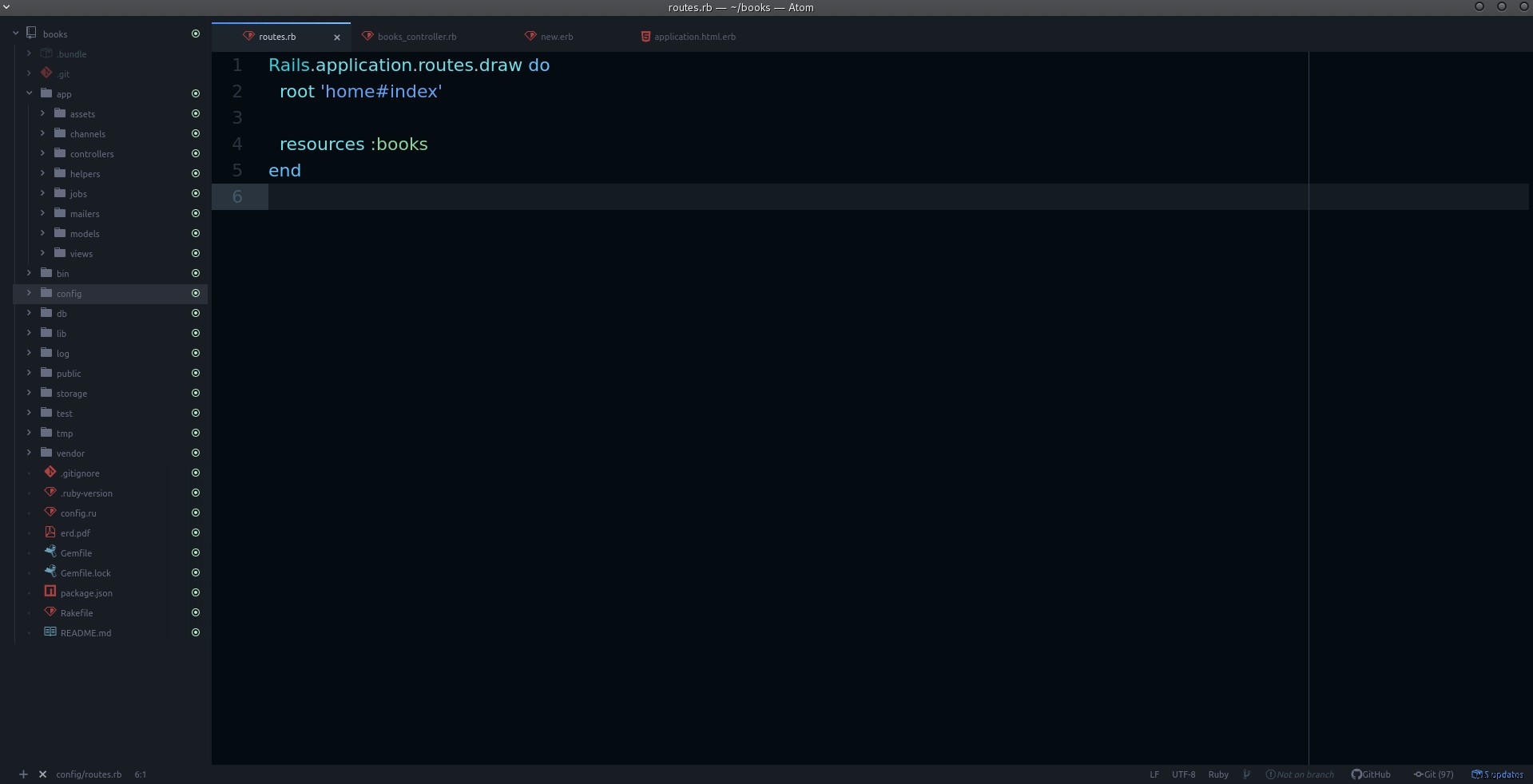Click the ruby icon beside .ruby-version

(50, 493)
